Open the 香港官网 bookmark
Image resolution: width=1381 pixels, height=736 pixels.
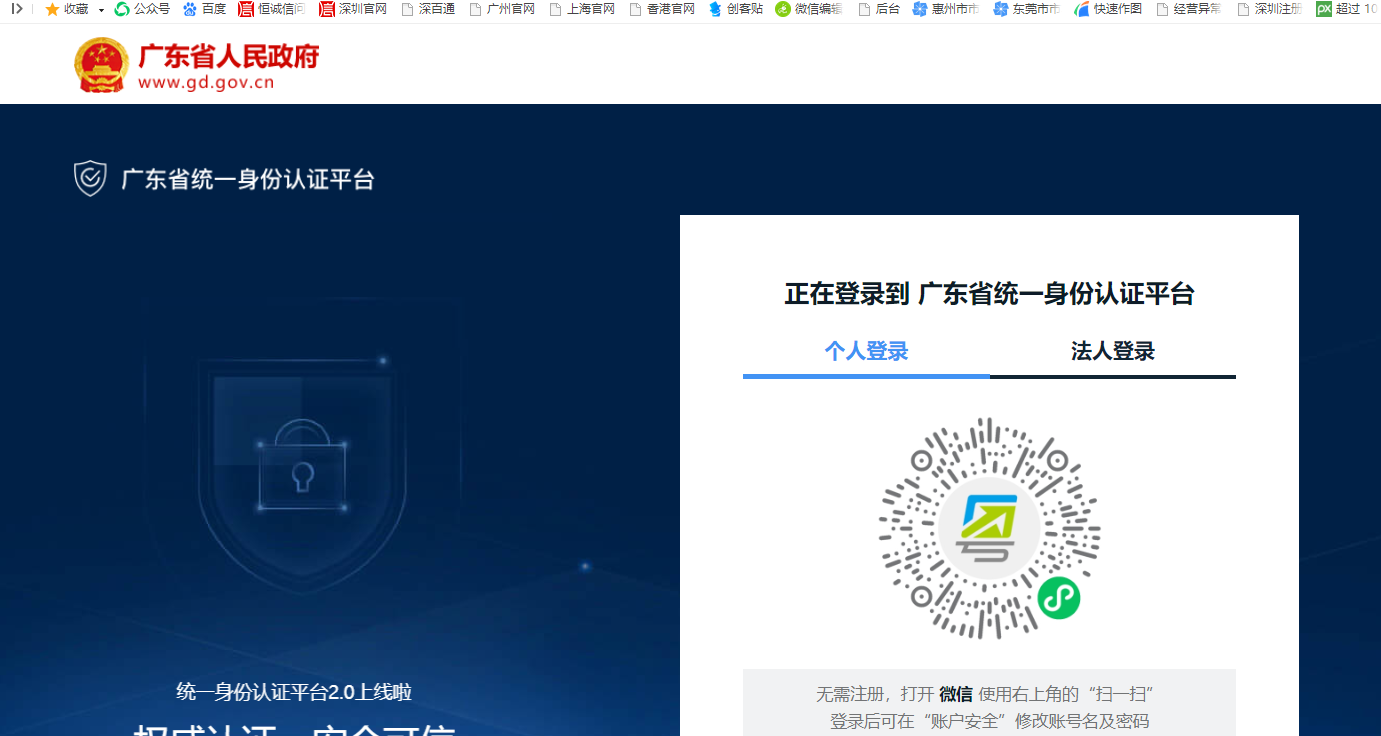(662, 9)
